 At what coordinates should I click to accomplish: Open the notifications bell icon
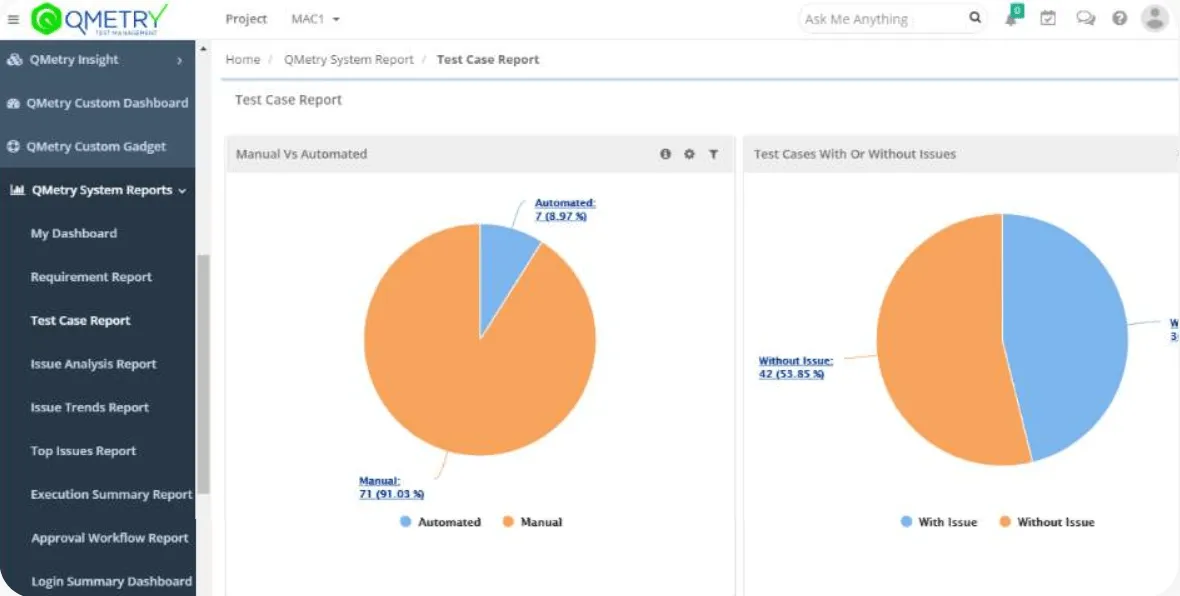pyautogui.click(x=1011, y=18)
